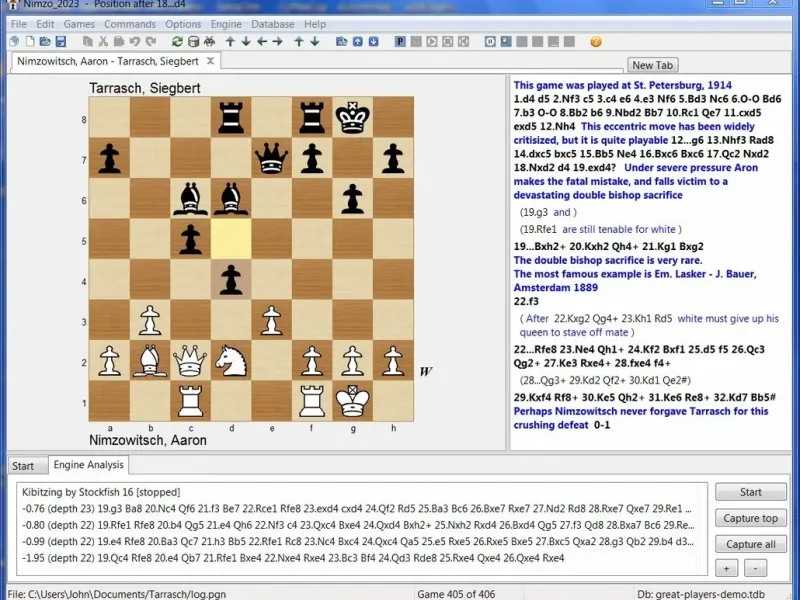
Task: Select the white king on g1
Action: click(x=353, y=402)
